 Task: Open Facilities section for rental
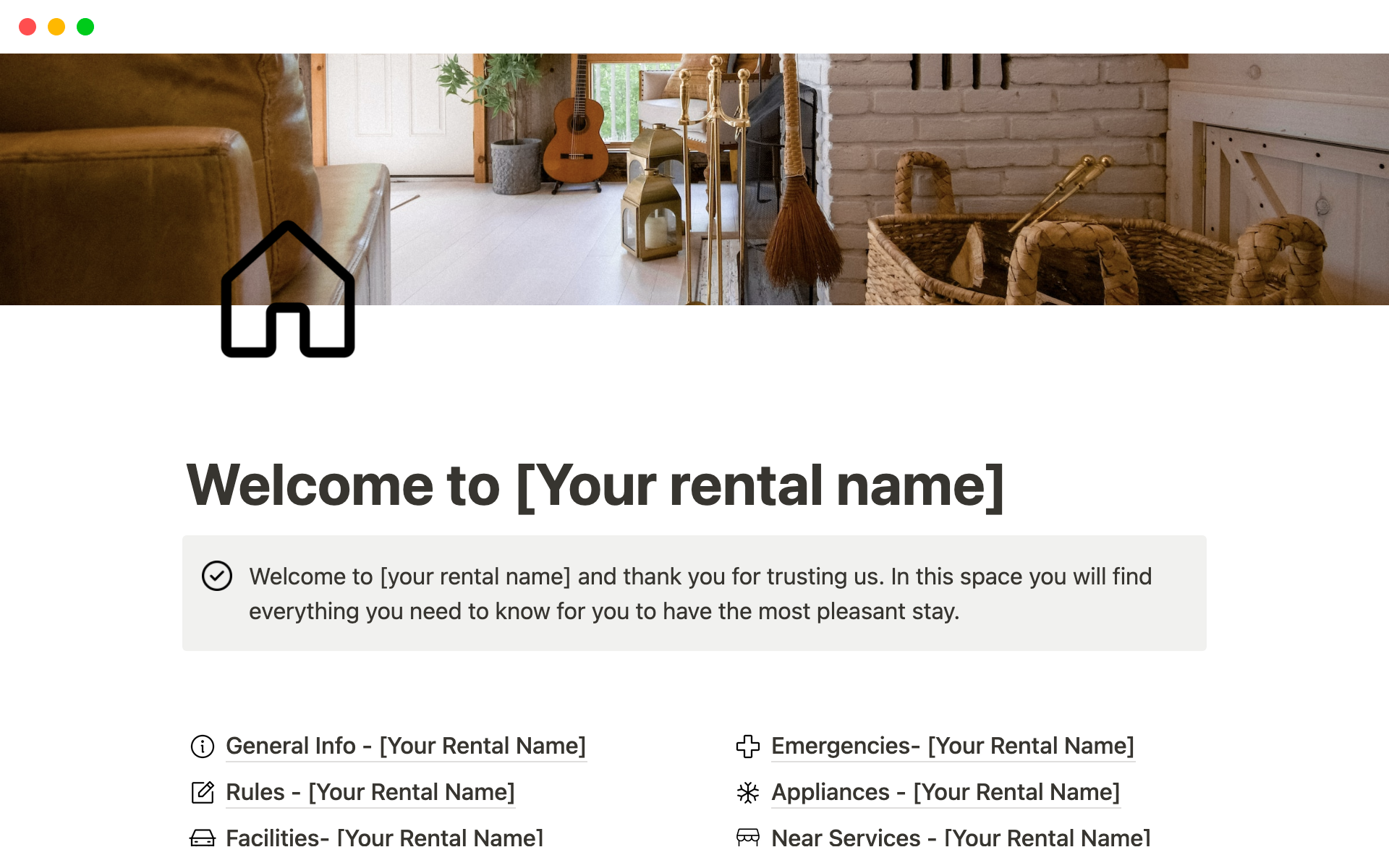click(x=384, y=837)
